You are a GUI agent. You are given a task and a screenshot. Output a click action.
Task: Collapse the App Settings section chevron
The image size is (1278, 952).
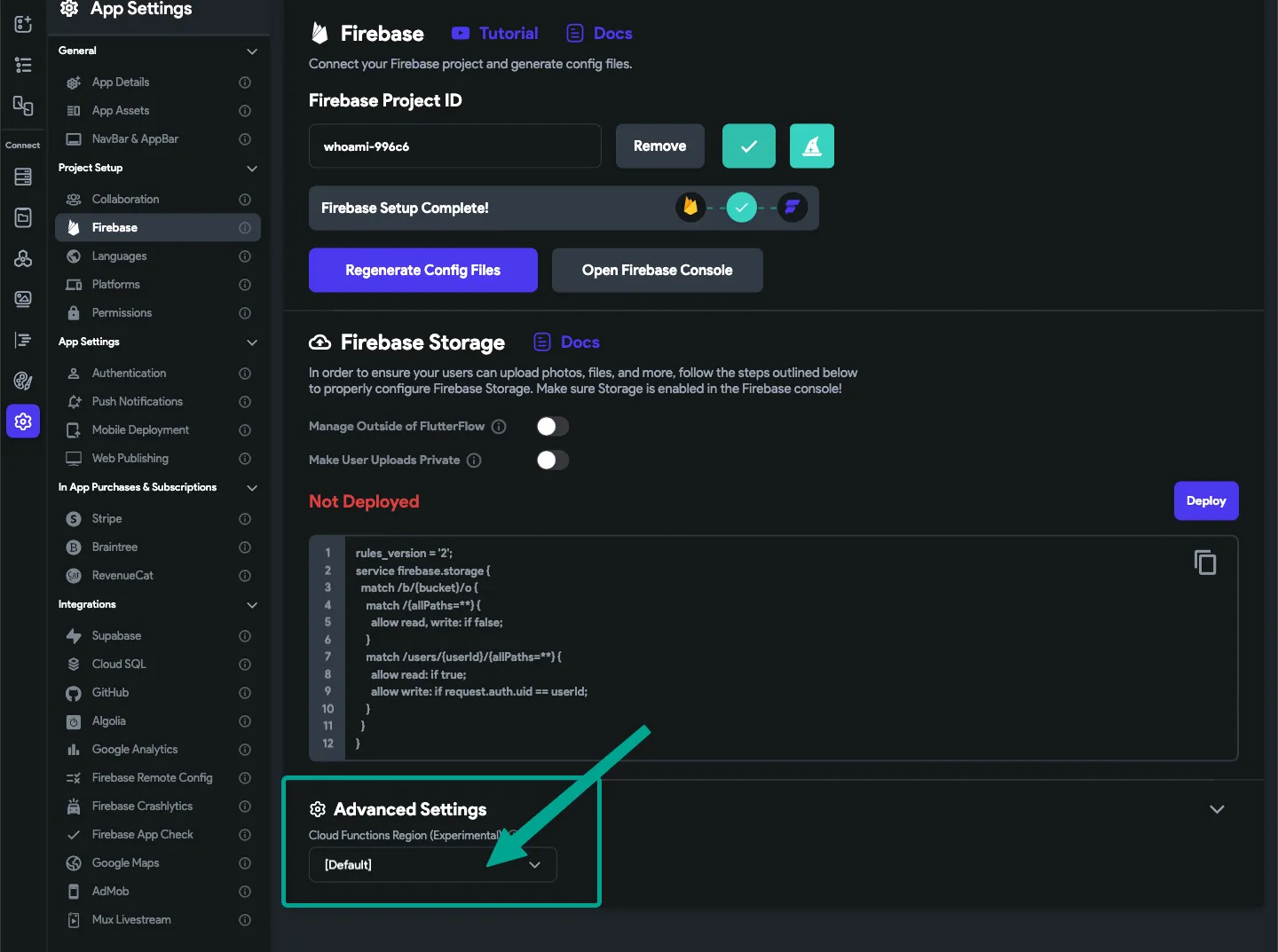[252, 342]
